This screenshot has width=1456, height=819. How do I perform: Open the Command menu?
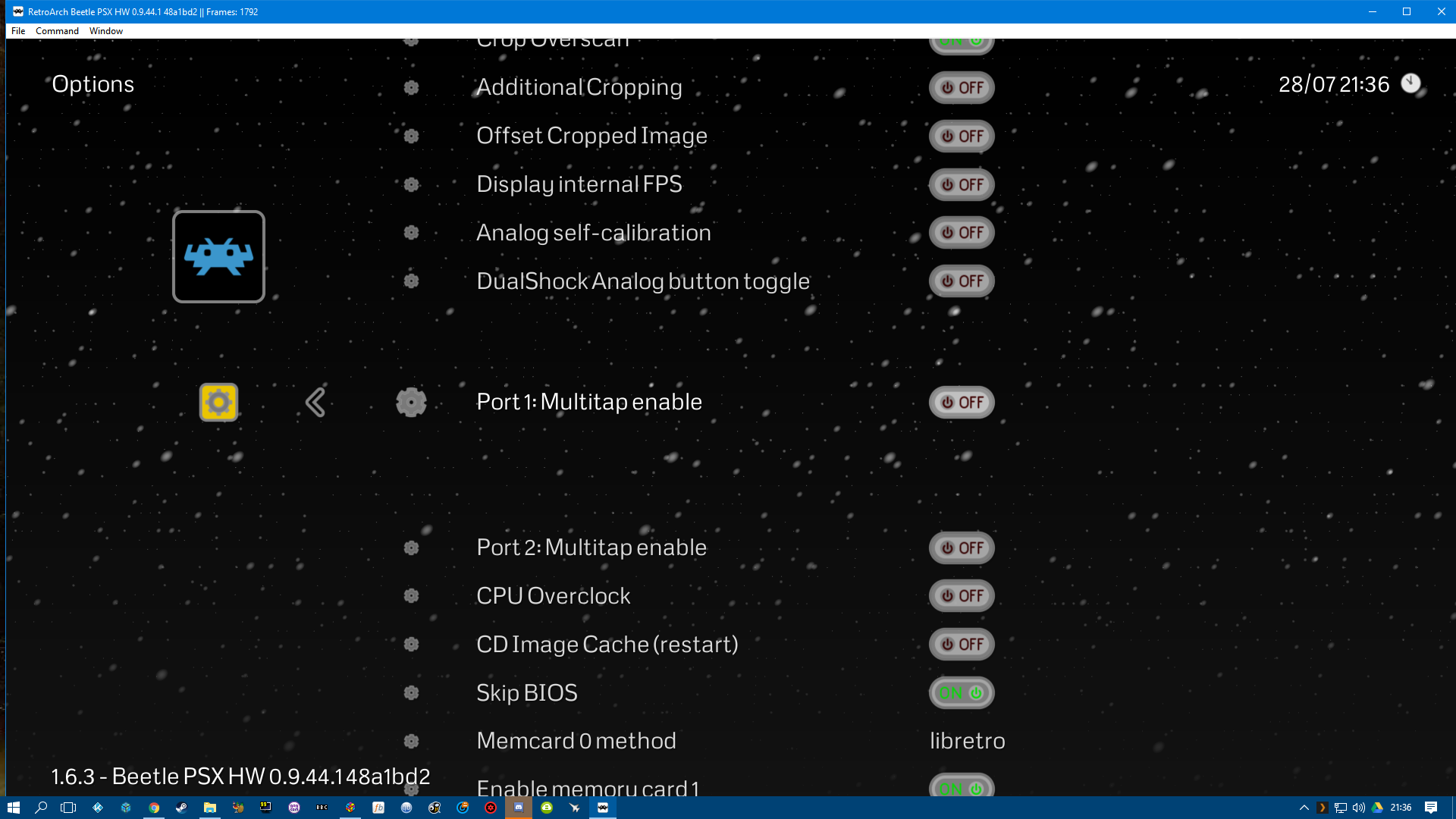tap(57, 31)
